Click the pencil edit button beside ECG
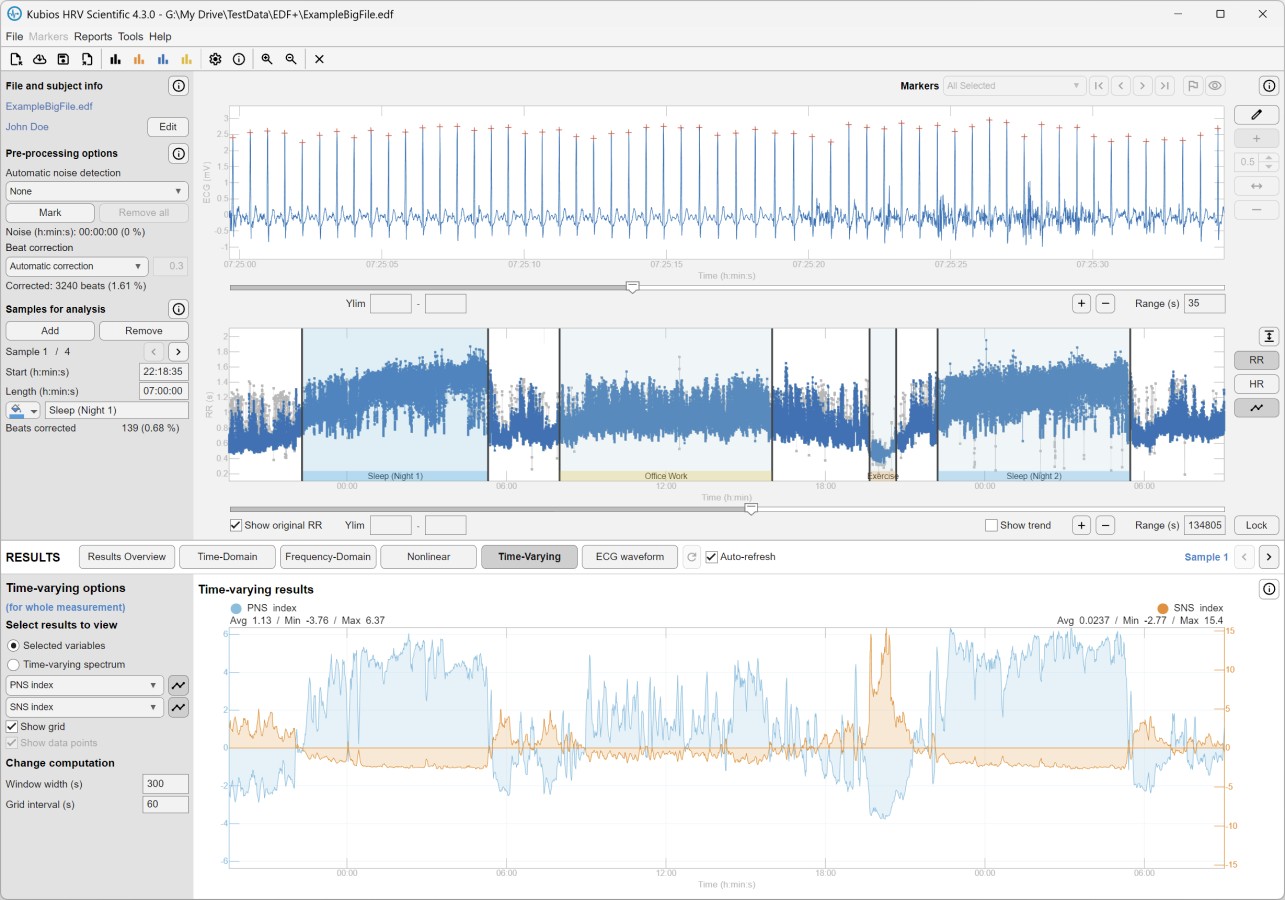The height and width of the screenshot is (900, 1285). [1256, 115]
